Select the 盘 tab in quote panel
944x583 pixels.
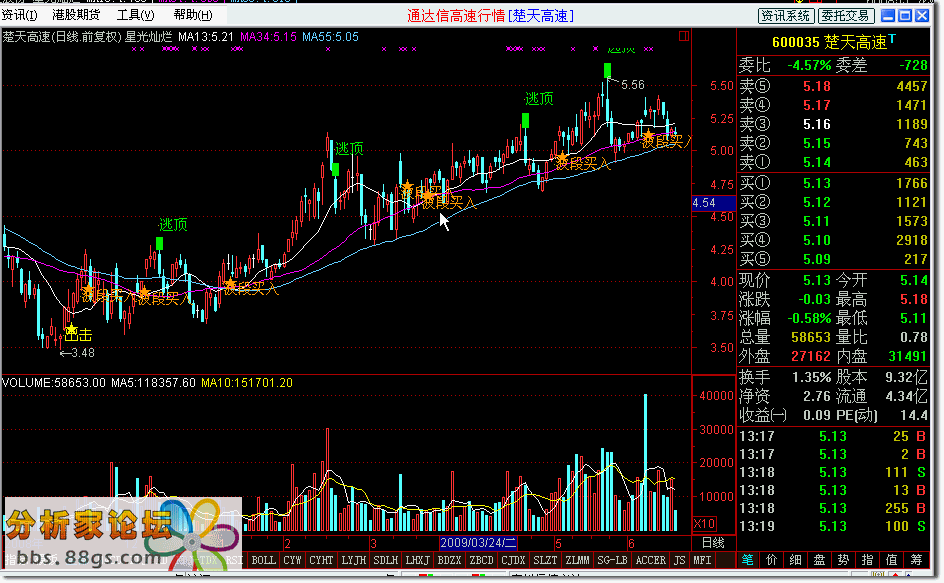pos(819,560)
